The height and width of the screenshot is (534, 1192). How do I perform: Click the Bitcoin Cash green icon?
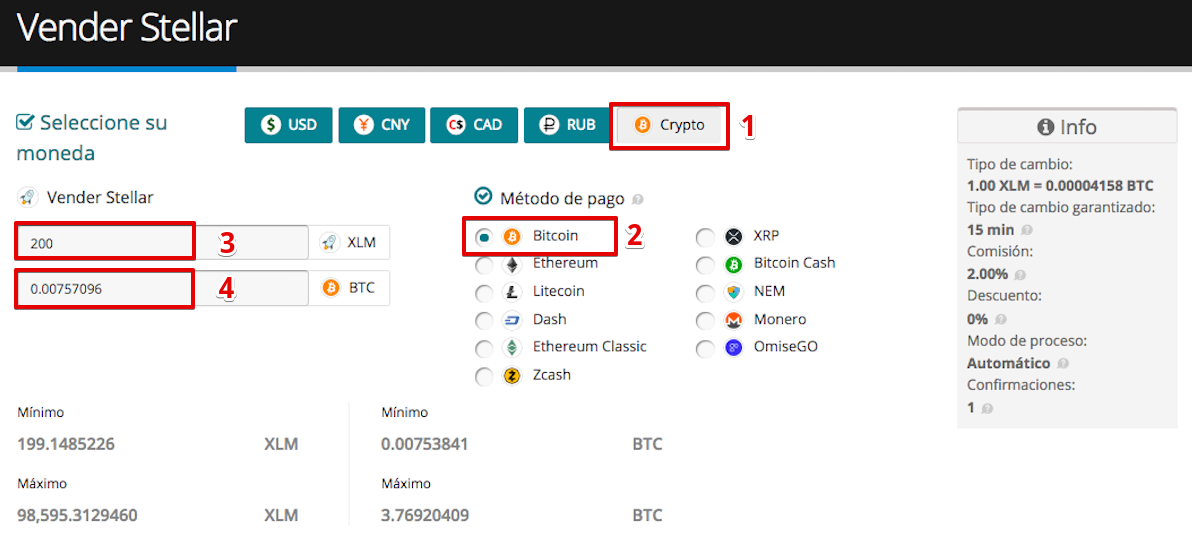[733, 265]
